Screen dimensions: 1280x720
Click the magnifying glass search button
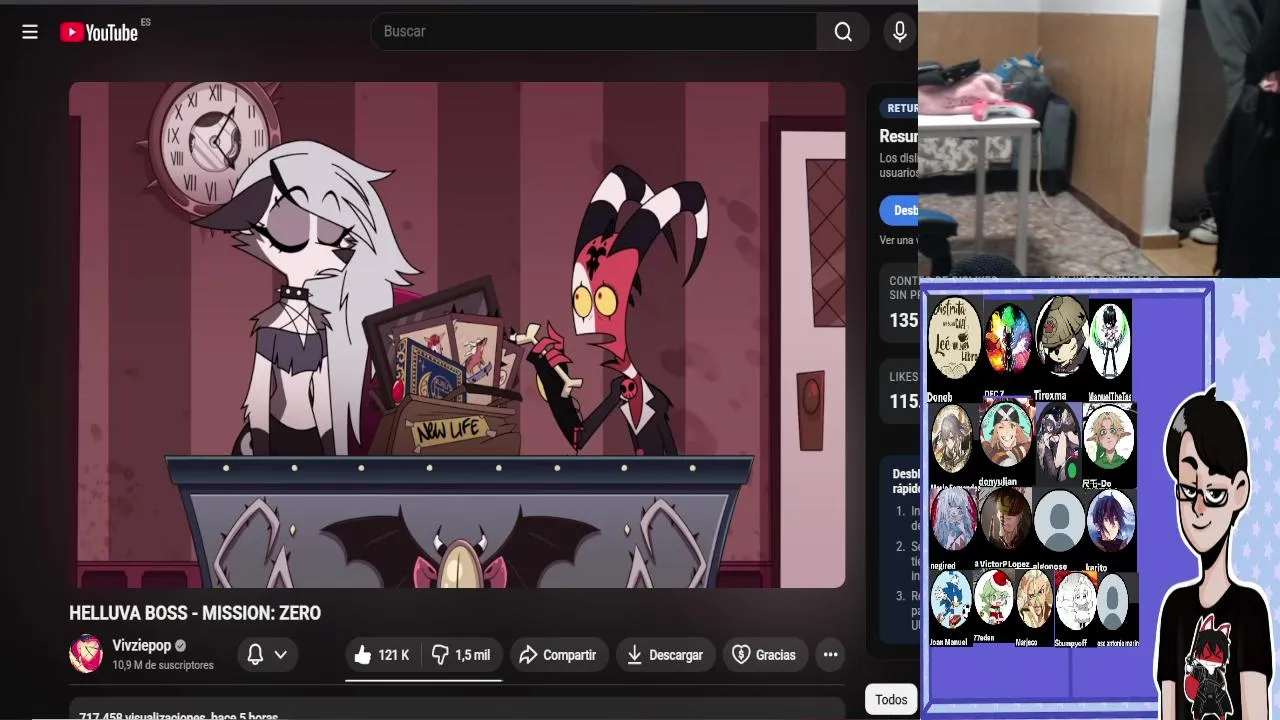click(x=843, y=32)
